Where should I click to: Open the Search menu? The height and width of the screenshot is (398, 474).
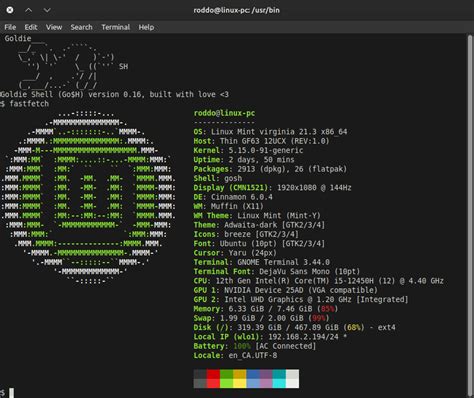coord(81,27)
